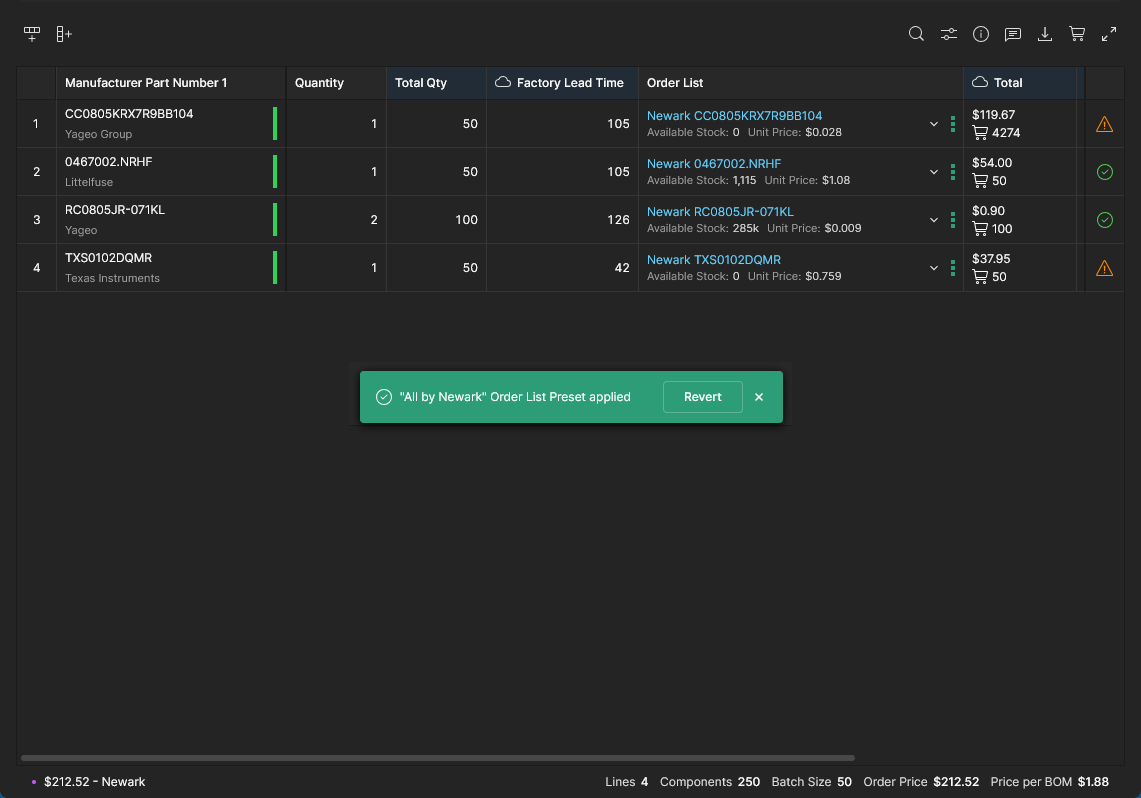Click the add column icon in toolbar

point(64,34)
